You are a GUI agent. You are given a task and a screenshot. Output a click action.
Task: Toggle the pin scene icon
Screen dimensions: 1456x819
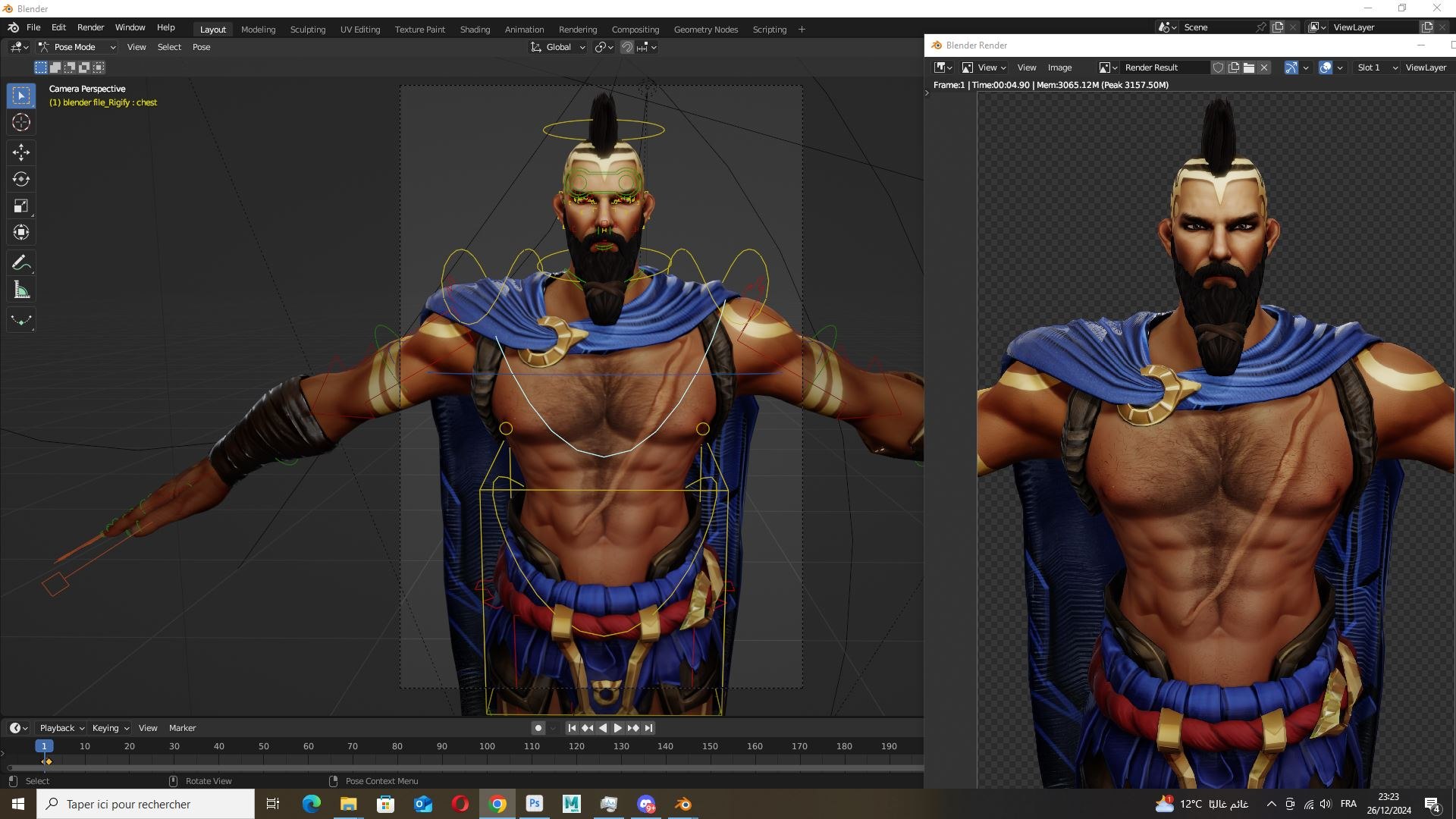1261,27
